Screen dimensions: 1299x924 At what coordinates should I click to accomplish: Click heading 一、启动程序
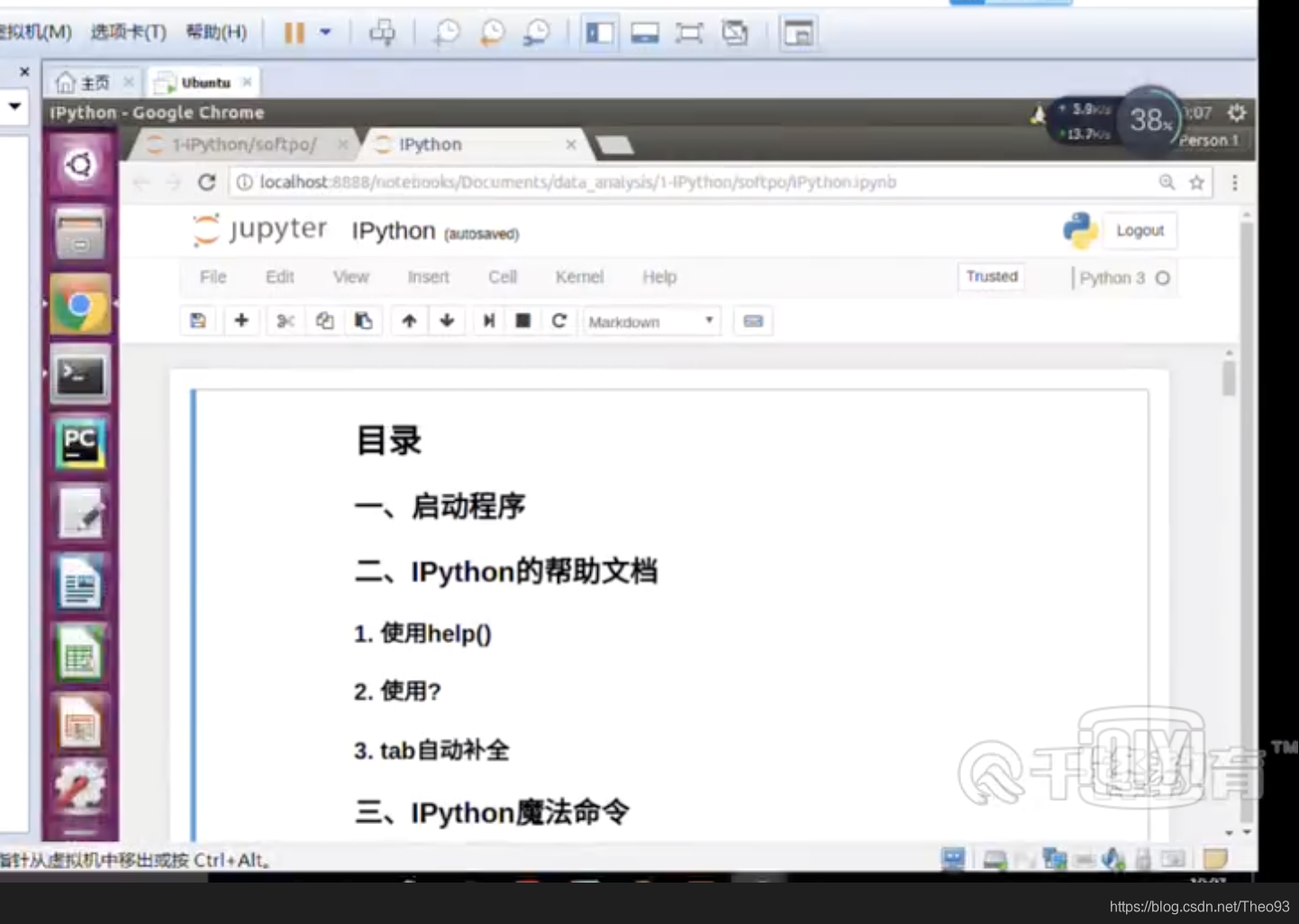click(440, 506)
